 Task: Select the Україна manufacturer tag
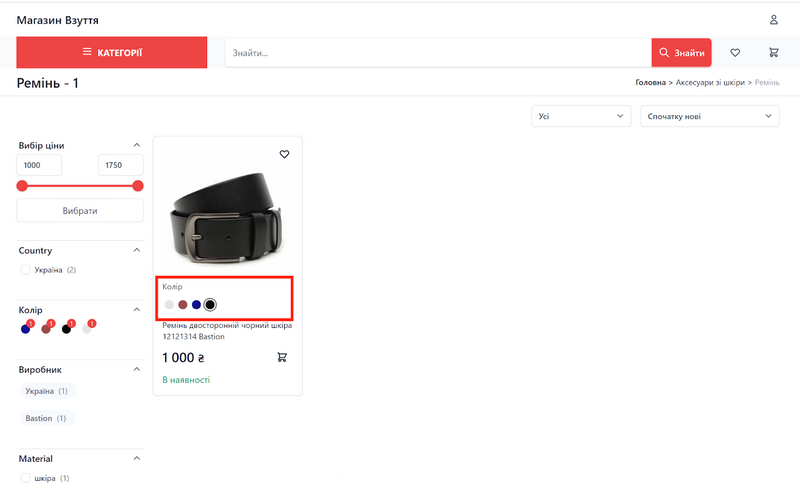pyautogui.click(x=47, y=391)
